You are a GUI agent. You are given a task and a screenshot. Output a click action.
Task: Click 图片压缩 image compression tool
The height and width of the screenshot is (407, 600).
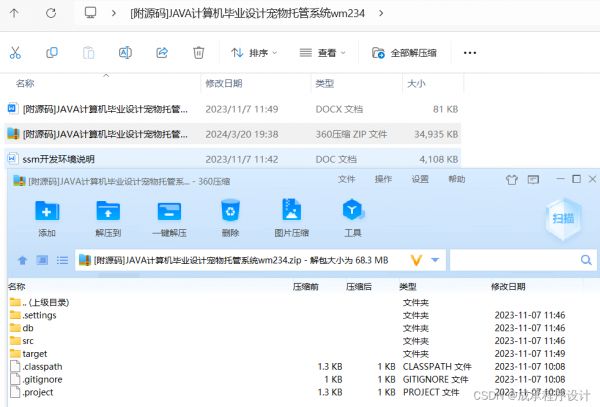292,218
